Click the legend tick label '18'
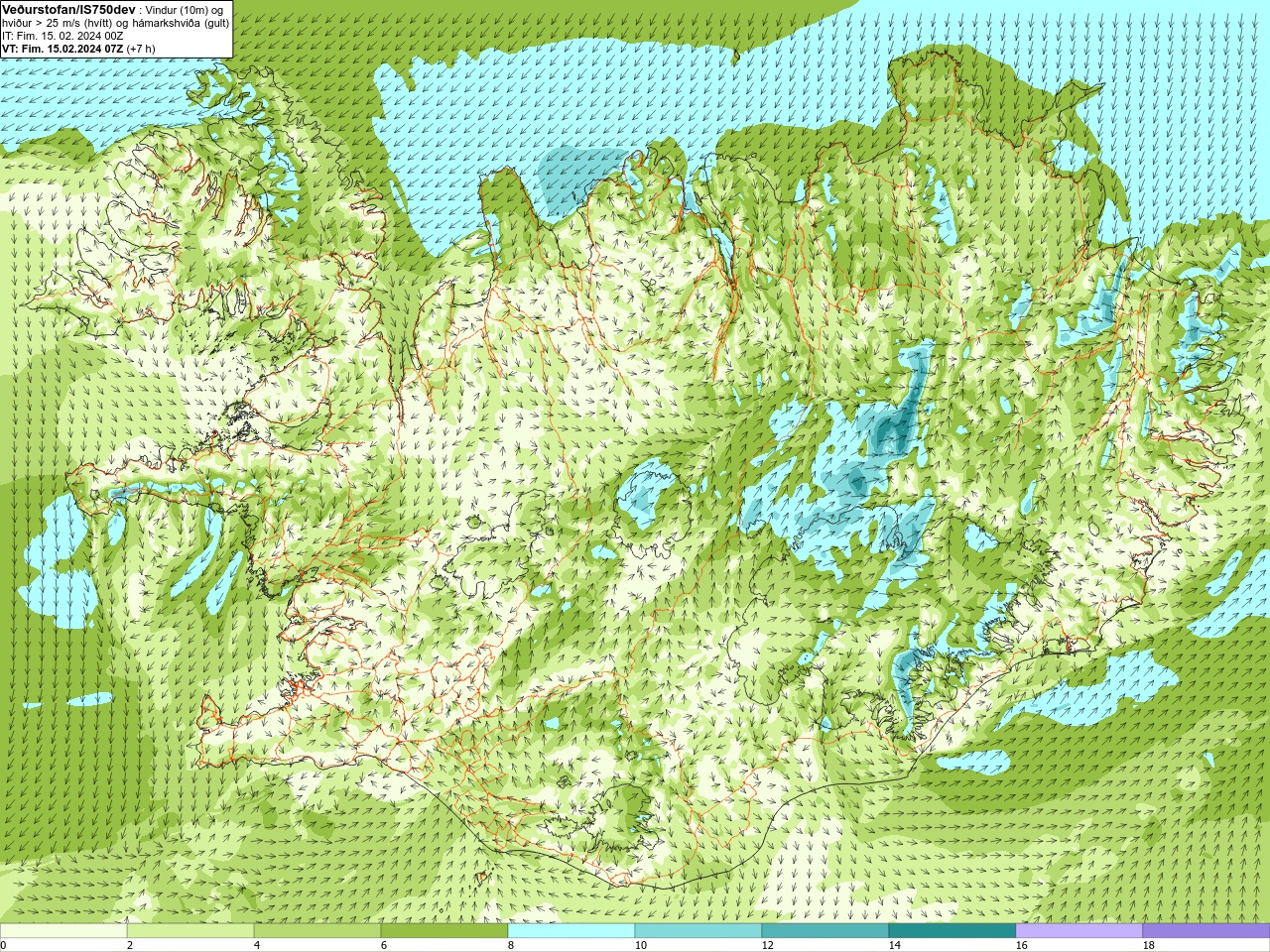 (1147, 945)
